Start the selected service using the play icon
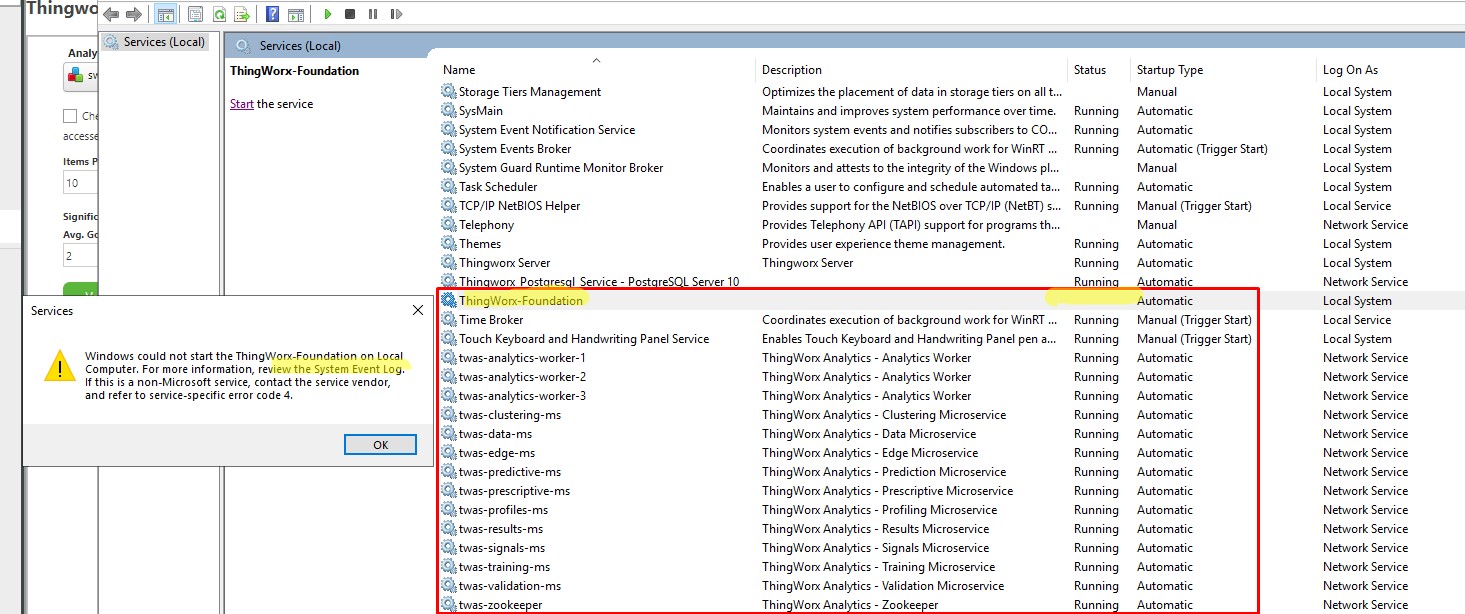Screen dimensions: 1465x614 [x=328, y=14]
